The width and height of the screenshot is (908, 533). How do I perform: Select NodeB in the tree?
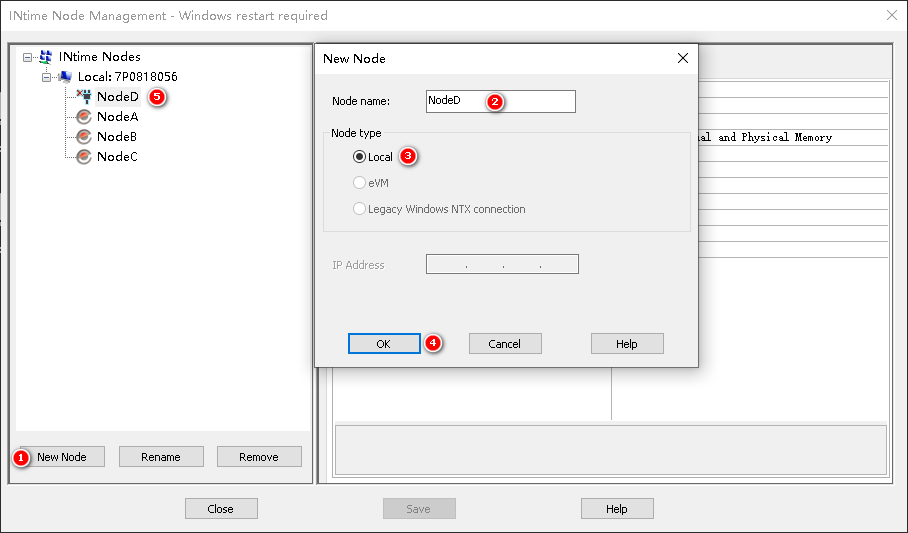(x=117, y=137)
